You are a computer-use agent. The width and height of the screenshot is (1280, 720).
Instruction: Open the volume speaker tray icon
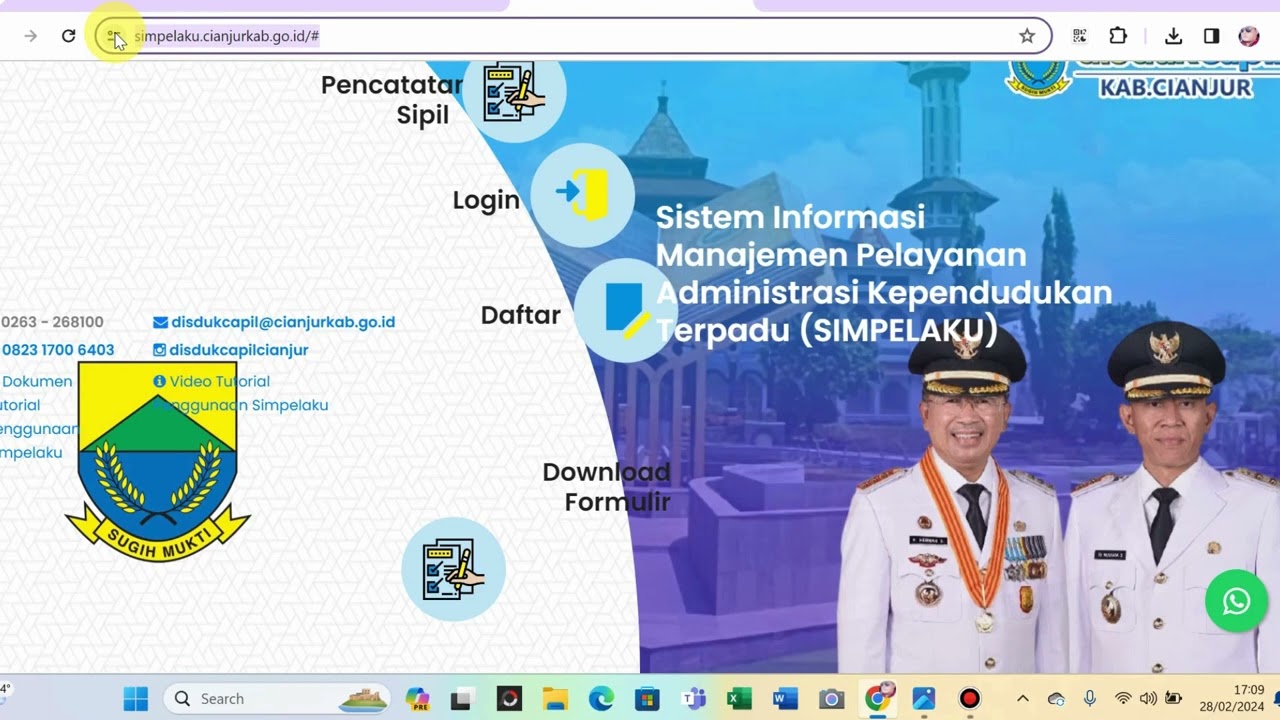pyautogui.click(x=1148, y=699)
